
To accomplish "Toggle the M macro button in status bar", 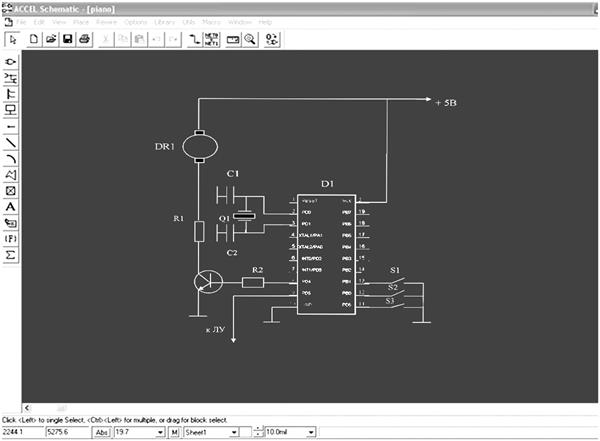I will point(174,432).
